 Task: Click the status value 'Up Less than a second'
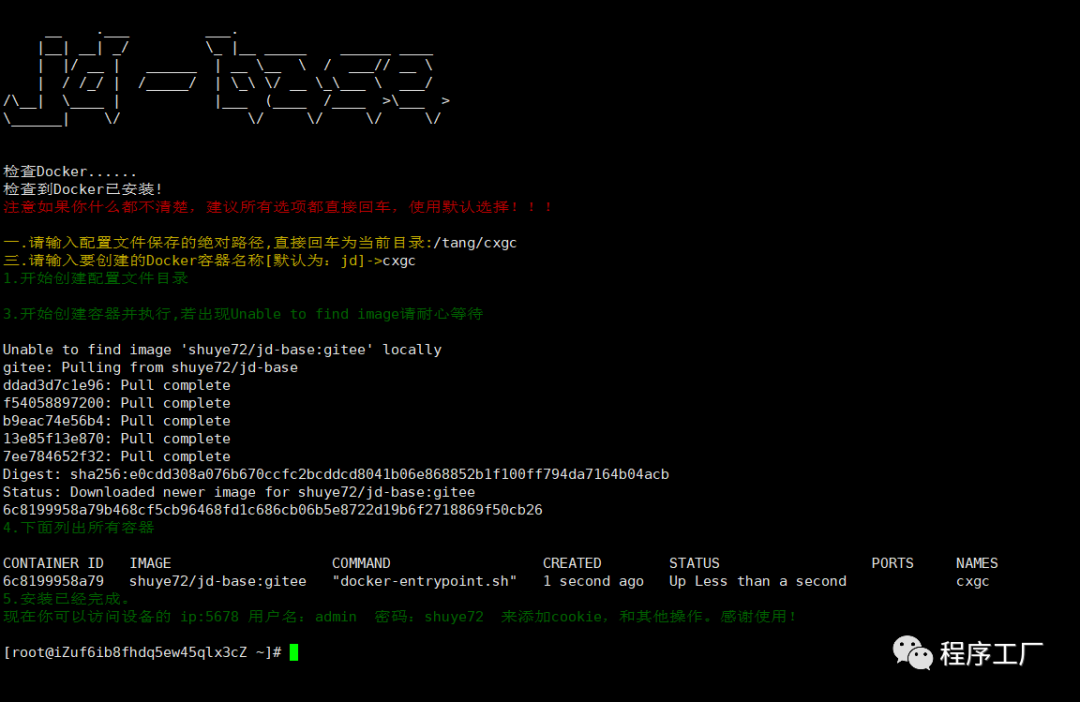point(758,581)
